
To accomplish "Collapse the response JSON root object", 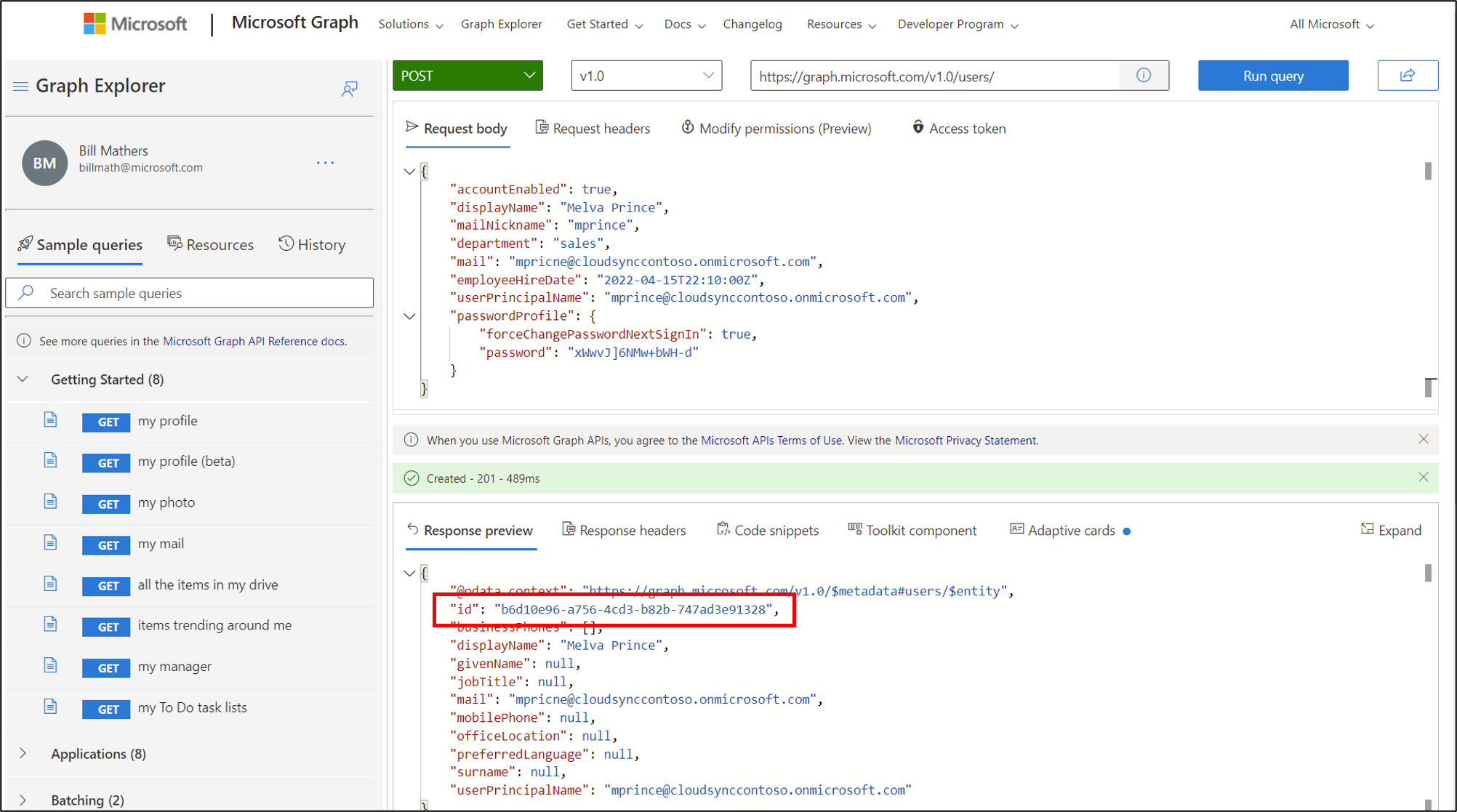I will click(x=409, y=573).
